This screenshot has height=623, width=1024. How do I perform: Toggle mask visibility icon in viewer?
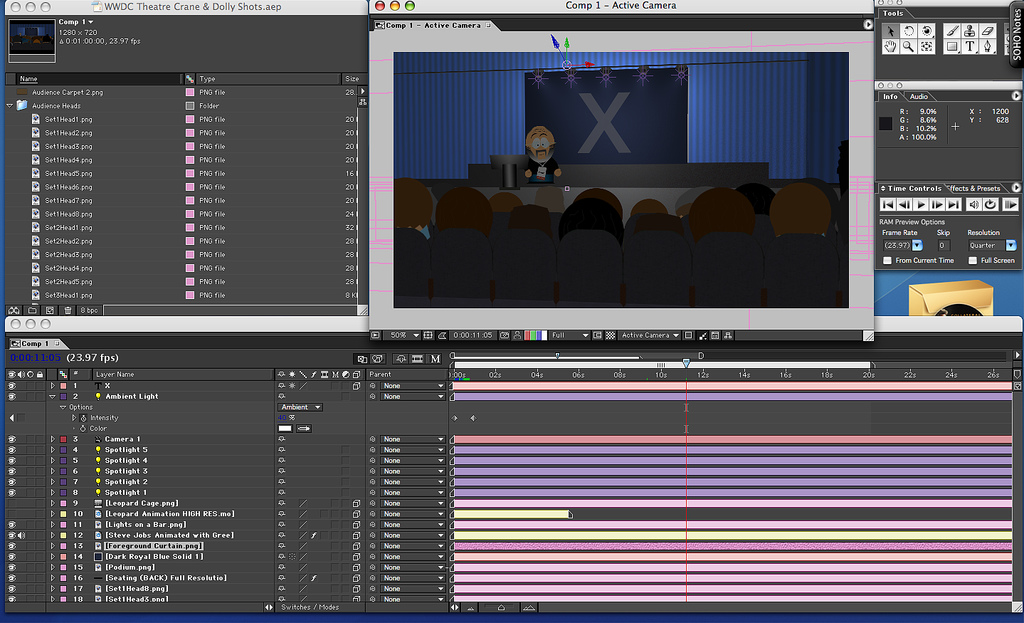(x=442, y=336)
